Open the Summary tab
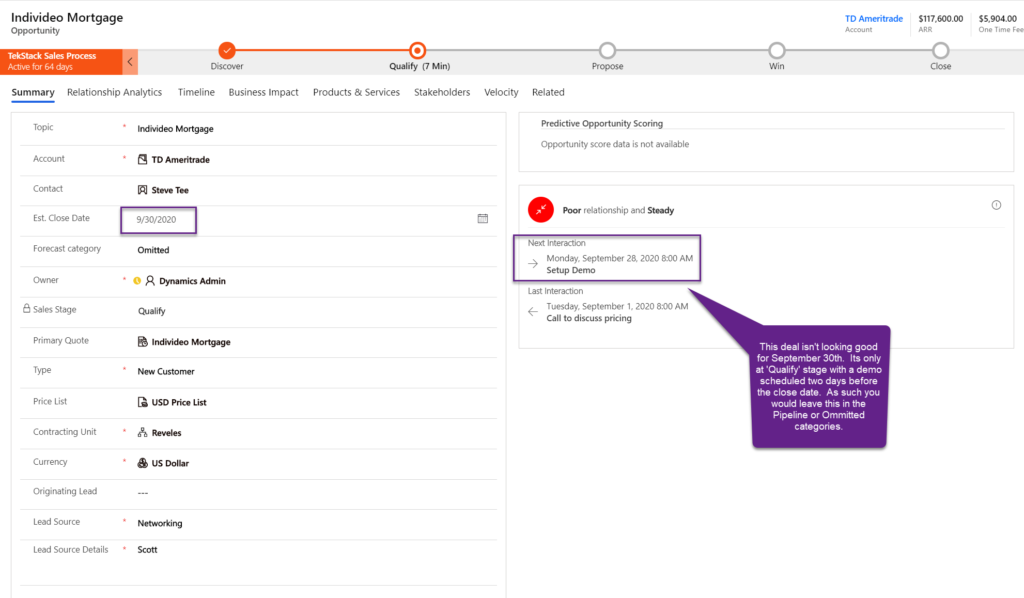This screenshot has height=598, width=1024. pos(33,92)
